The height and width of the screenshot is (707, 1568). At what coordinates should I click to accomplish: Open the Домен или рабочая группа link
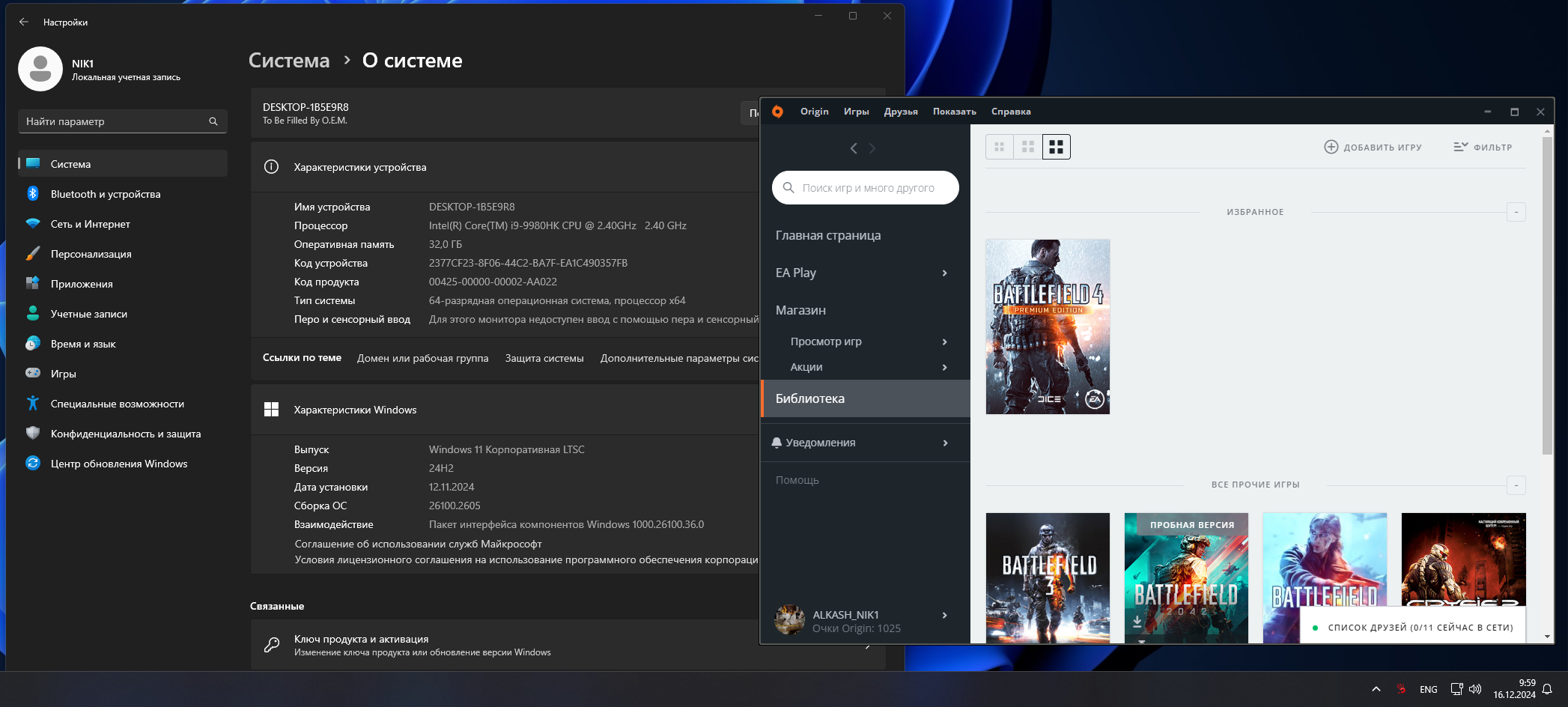(422, 358)
